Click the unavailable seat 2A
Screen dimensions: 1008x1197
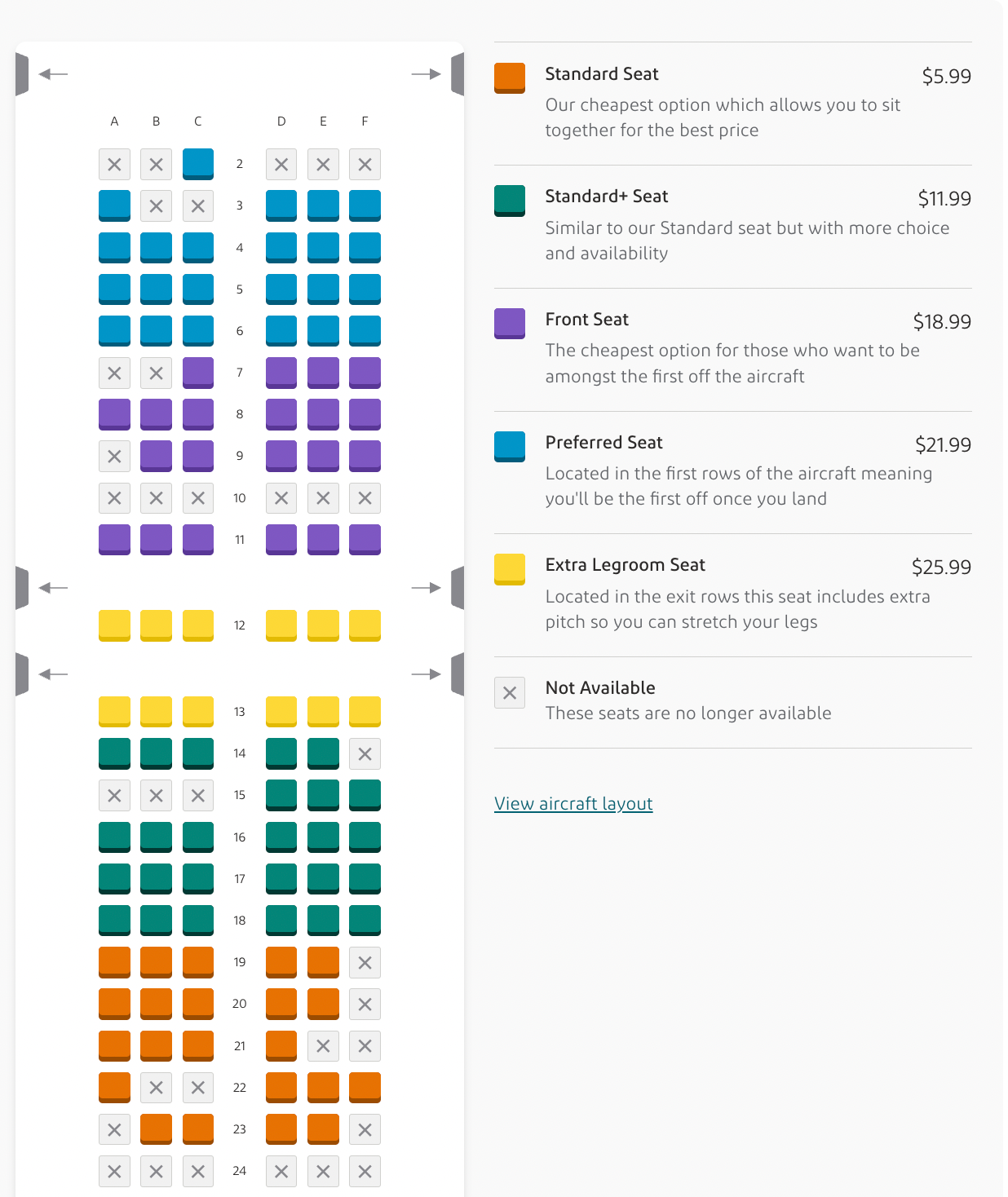click(x=114, y=164)
